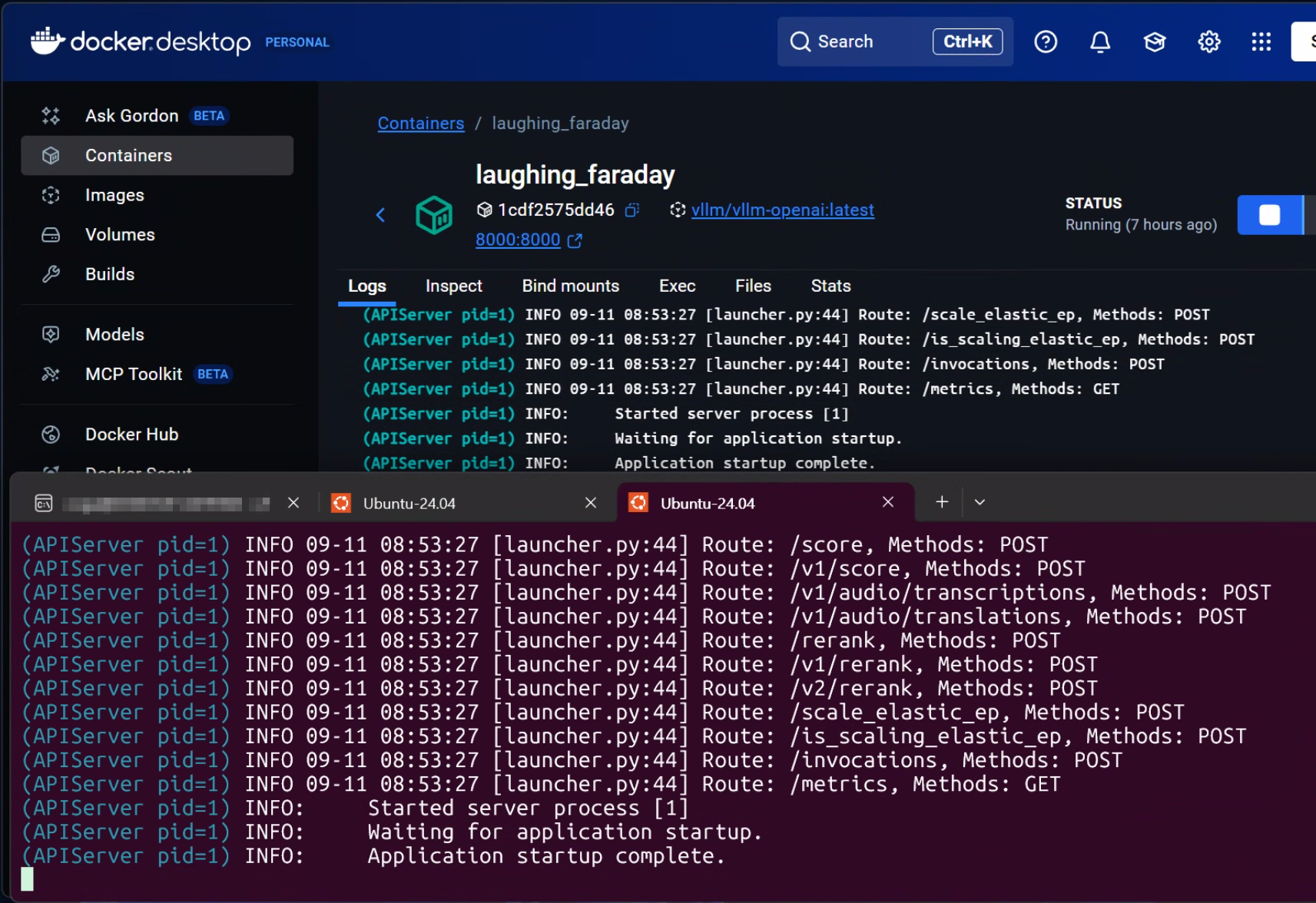Open the apps grid icon
1316x903 pixels.
pos(1261,41)
